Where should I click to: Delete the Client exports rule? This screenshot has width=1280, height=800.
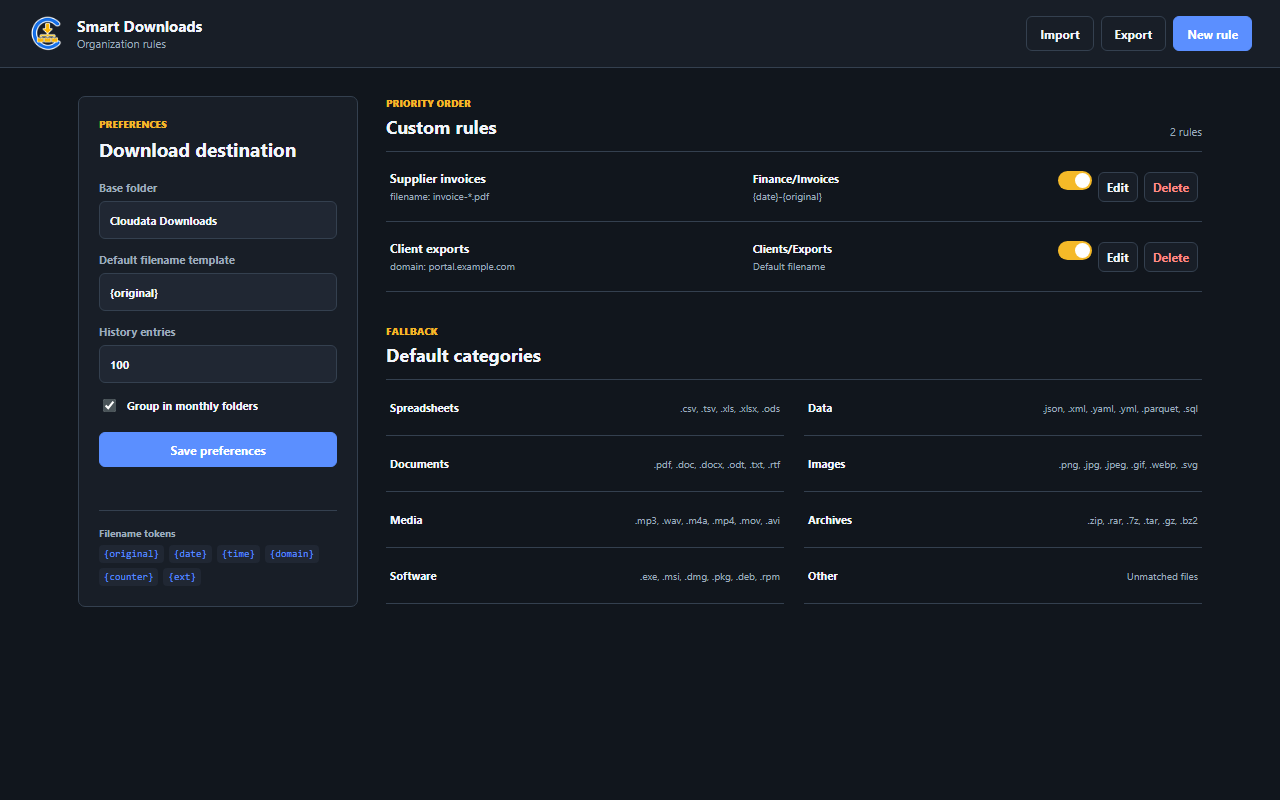coord(1171,257)
